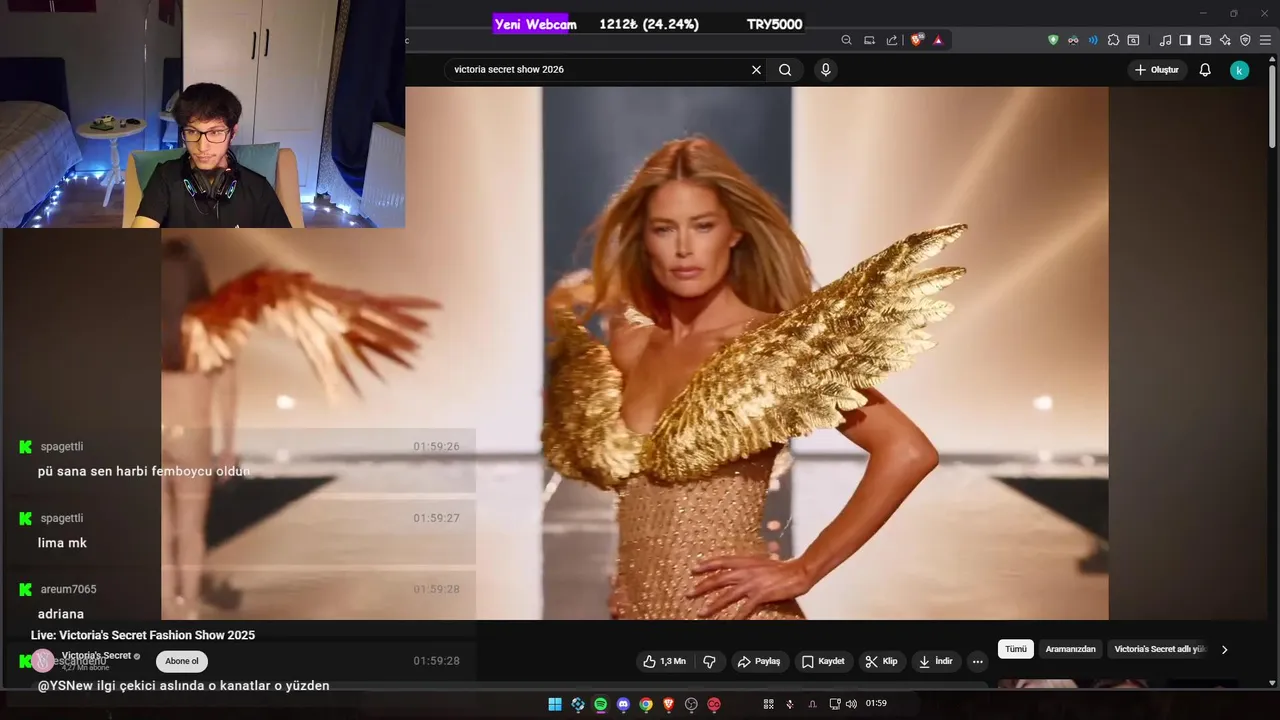Select the Tümü filter chip
1280x720 pixels.
[x=1016, y=649]
